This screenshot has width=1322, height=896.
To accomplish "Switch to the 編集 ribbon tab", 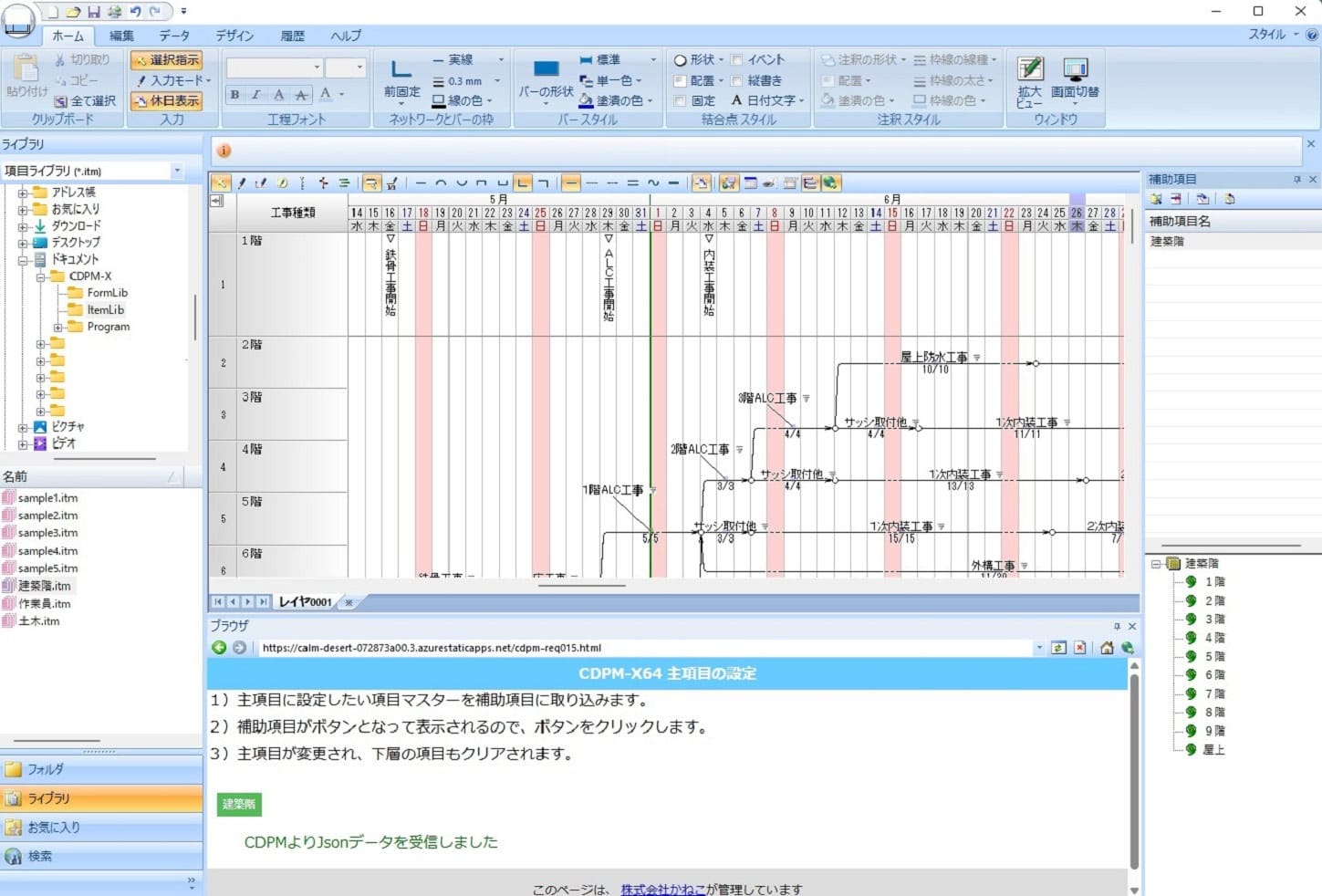I will tap(121, 36).
